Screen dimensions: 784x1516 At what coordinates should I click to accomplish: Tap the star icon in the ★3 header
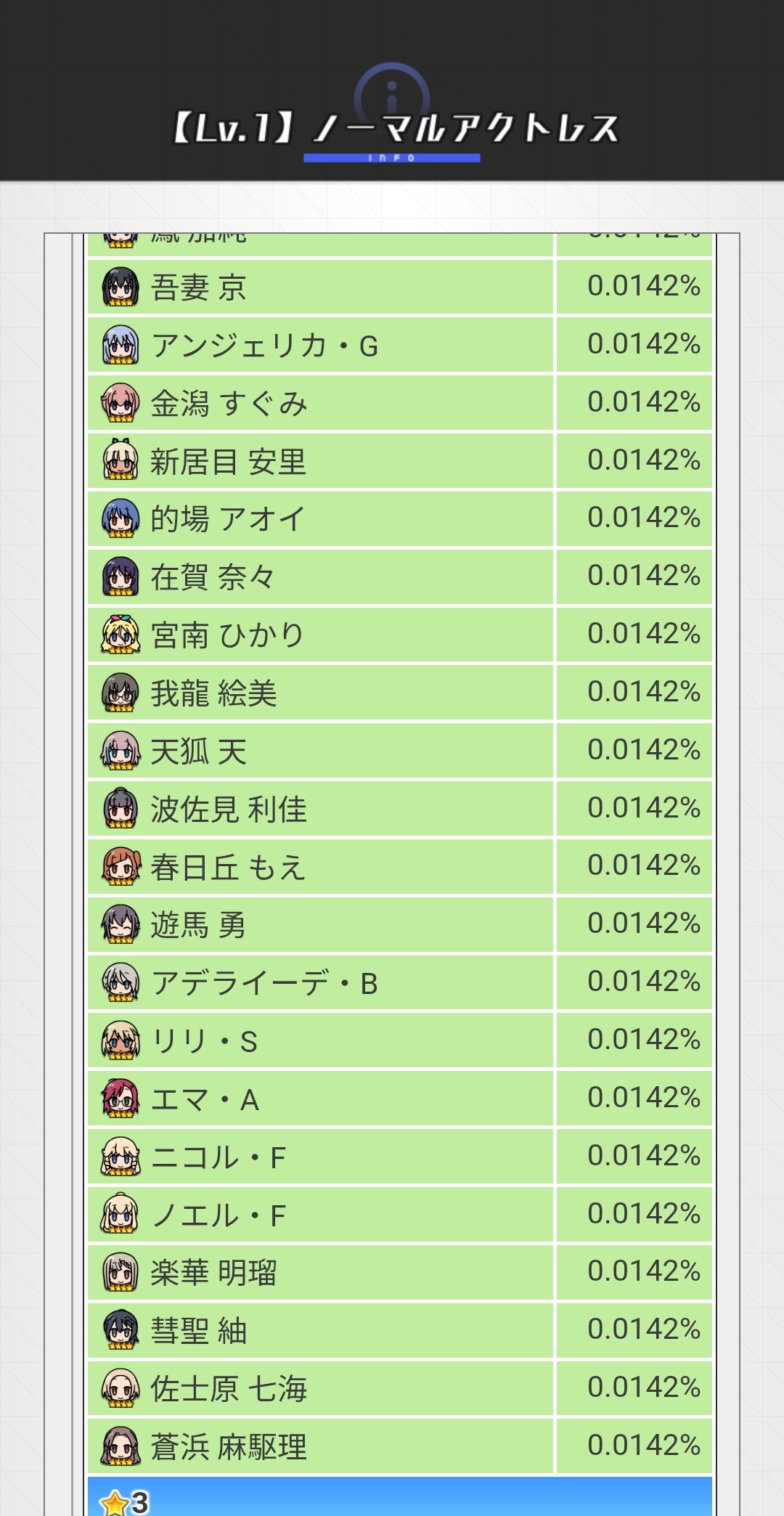pos(114,1502)
